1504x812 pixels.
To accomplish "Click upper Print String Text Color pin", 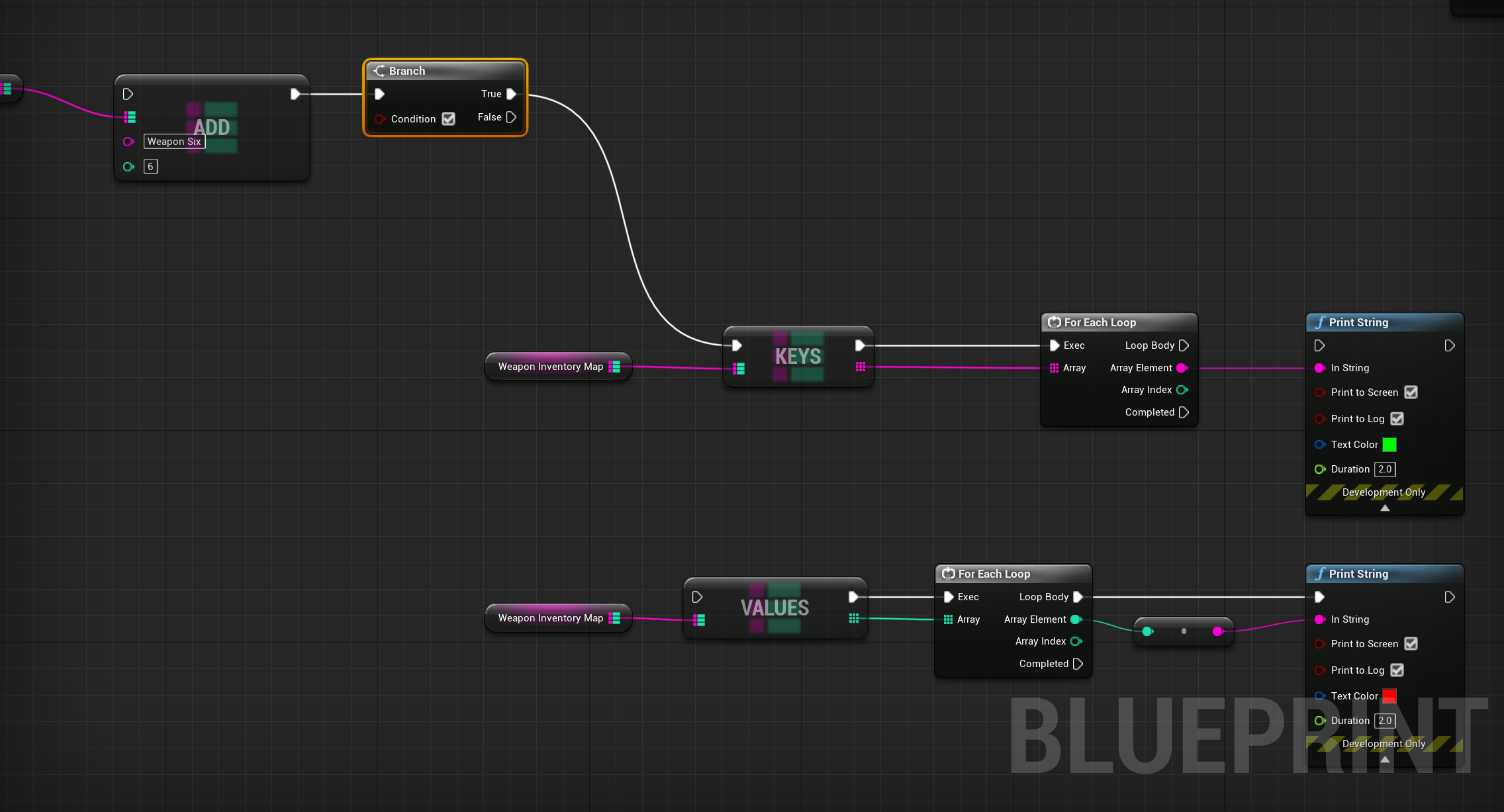I will tap(1319, 445).
